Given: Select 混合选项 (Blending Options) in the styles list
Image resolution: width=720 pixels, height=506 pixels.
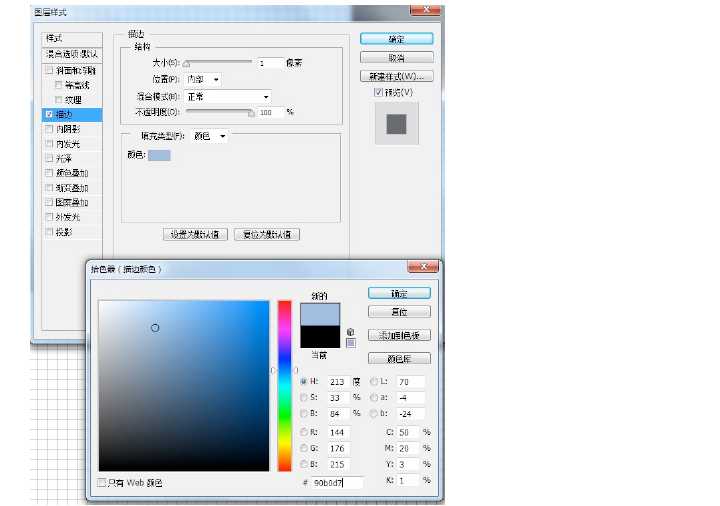Looking at the screenshot, I should click(x=71, y=54).
